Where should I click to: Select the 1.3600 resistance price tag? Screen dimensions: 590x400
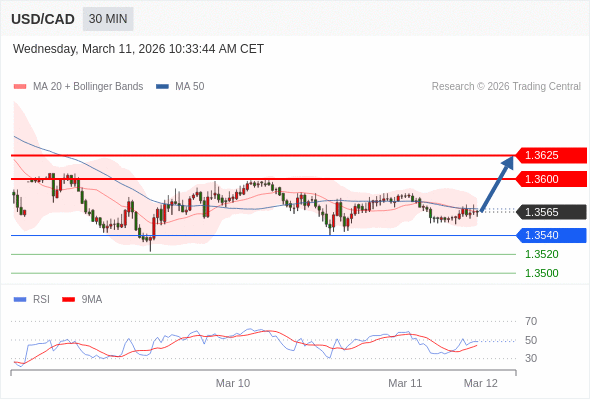pyautogui.click(x=550, y=179)
